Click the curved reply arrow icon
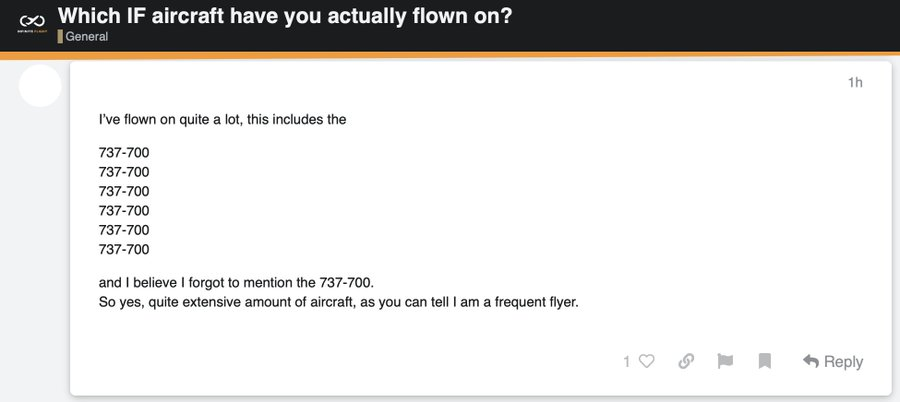Screen dimensions: 900x402 pos(810,361)
